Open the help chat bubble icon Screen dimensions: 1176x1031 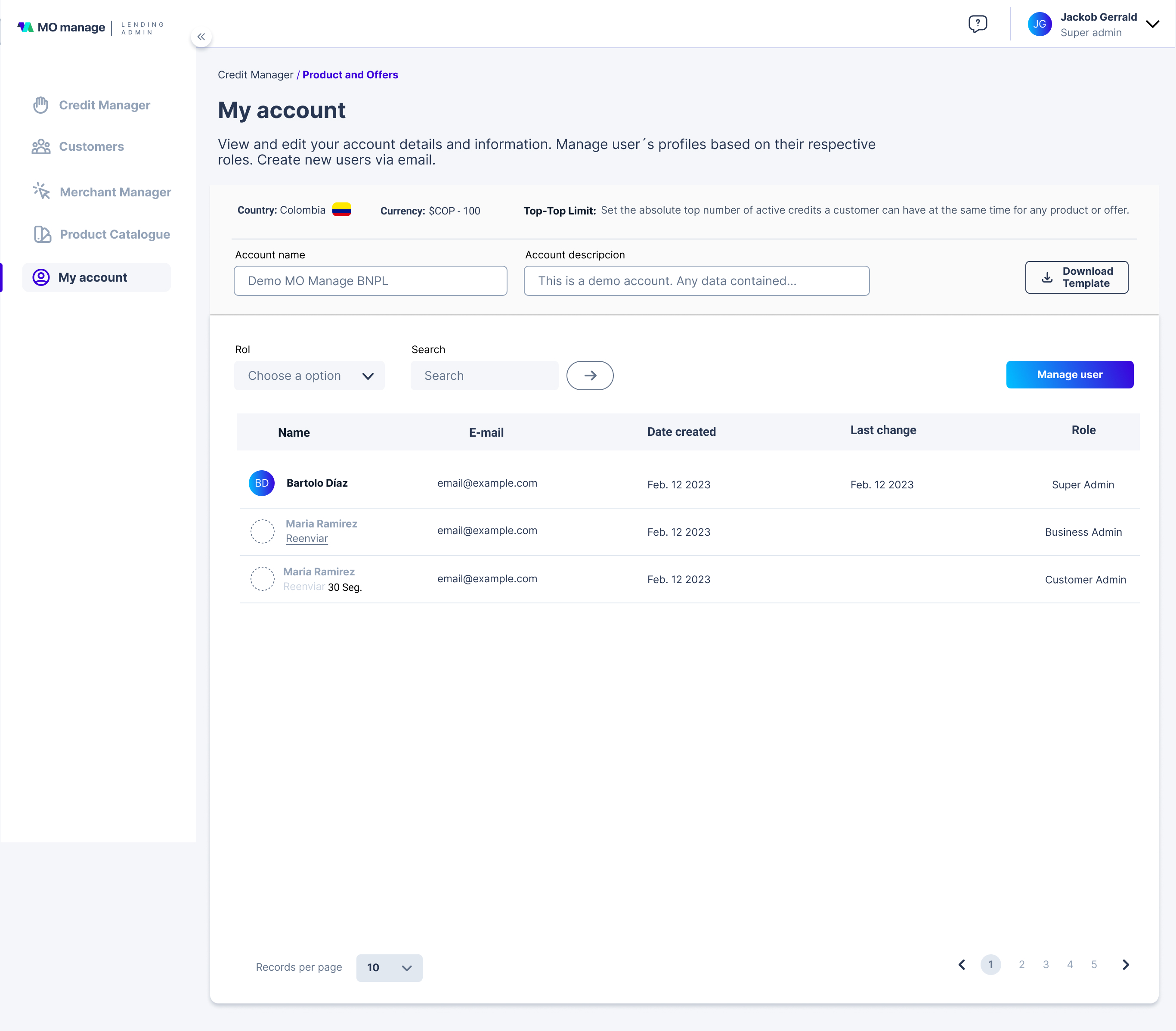[978, 24]
